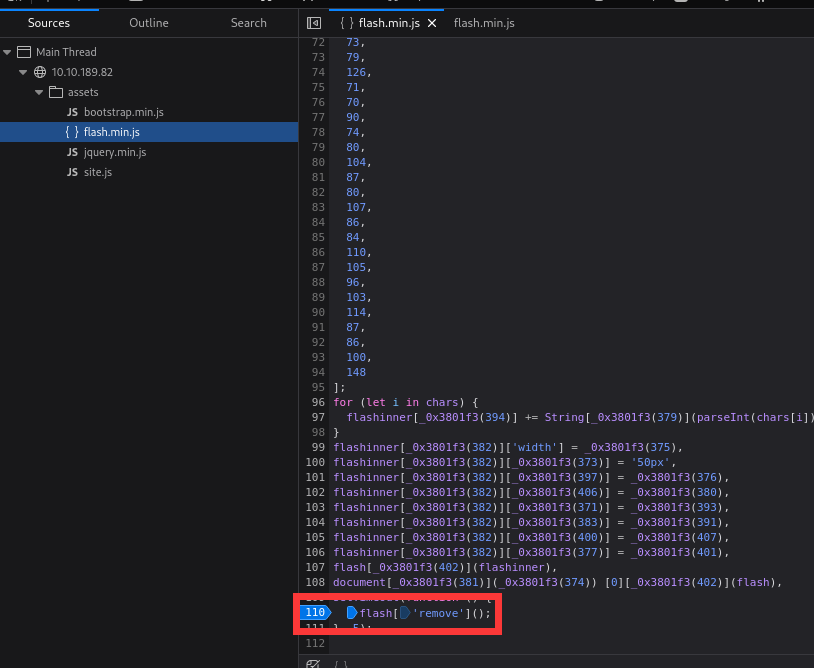Click the globe icon beside 10.10.189.82
The image size is (814, 668).
(40, 72)
